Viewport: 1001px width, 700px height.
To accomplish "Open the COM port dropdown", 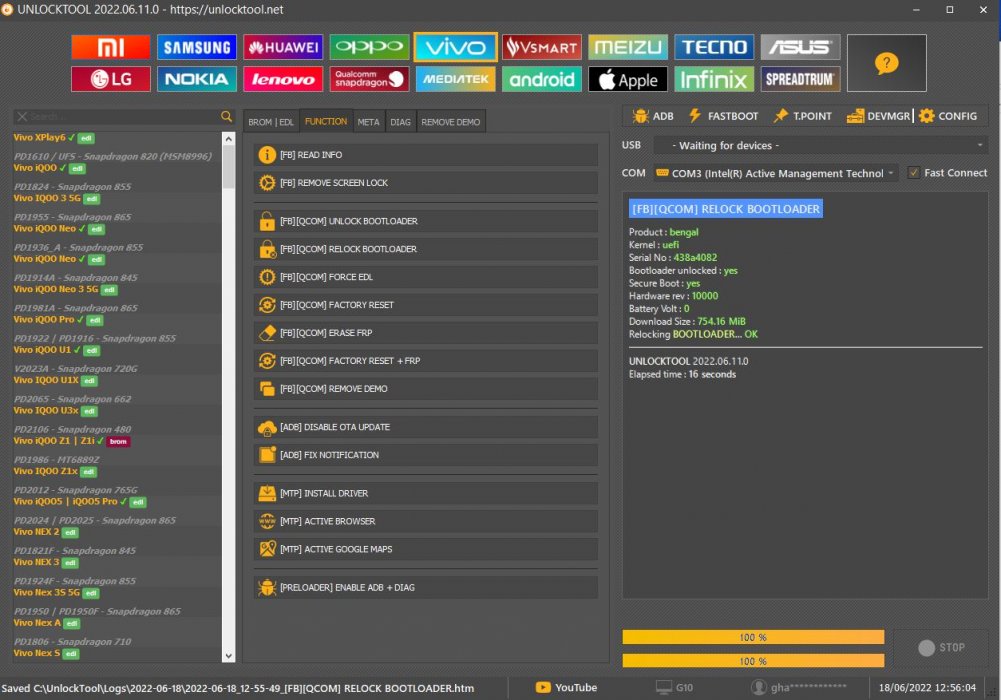I will 776,173.
